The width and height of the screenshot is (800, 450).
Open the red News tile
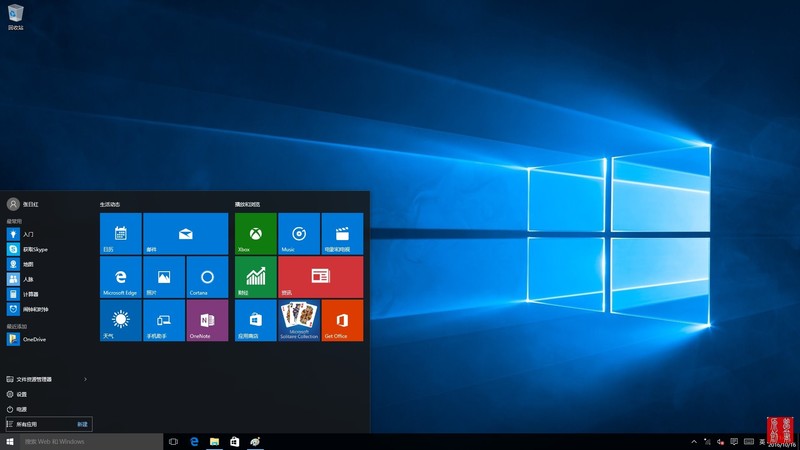[320, 277]
